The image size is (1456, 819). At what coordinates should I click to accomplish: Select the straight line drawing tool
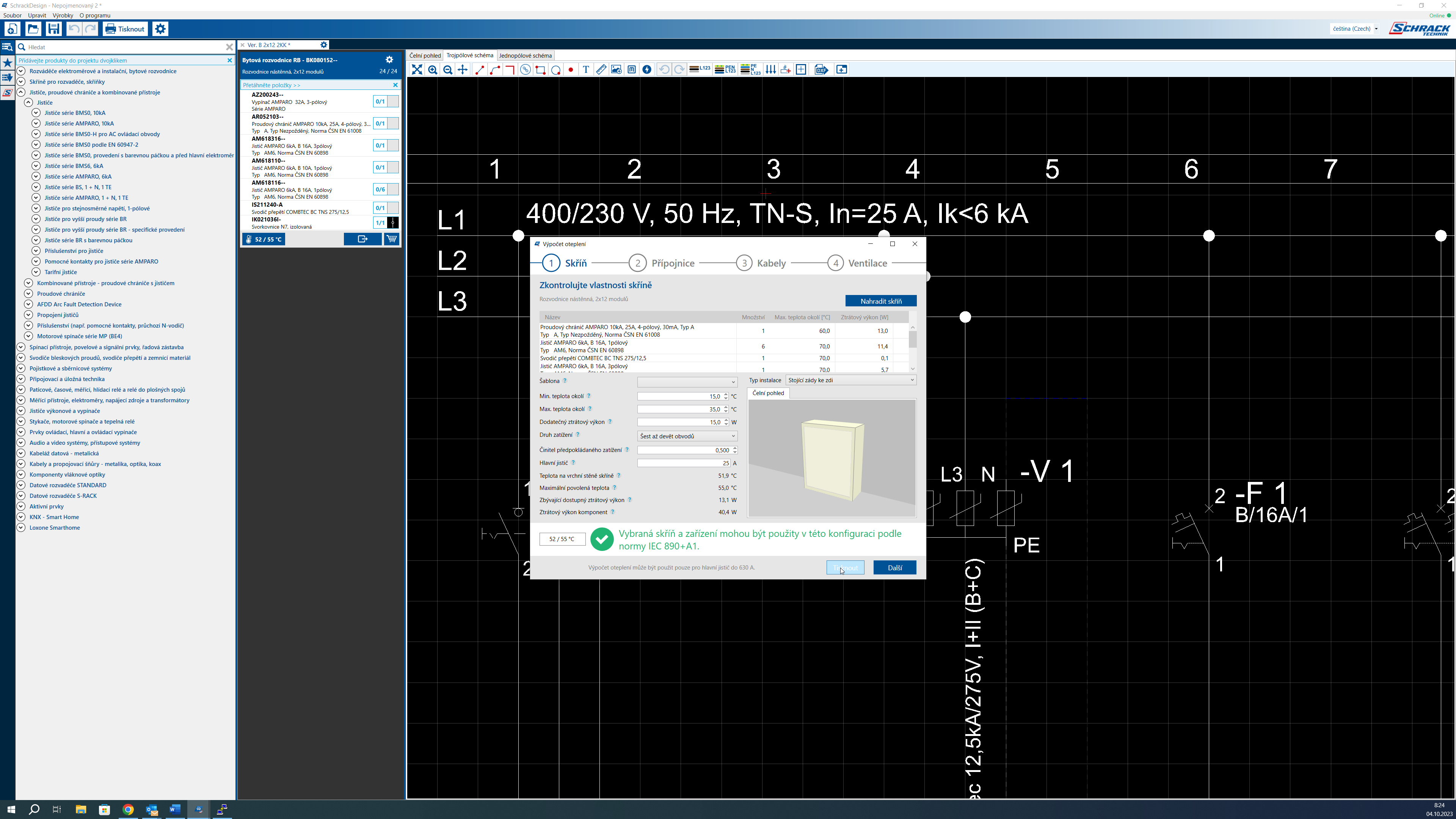(x=479, y=69)
